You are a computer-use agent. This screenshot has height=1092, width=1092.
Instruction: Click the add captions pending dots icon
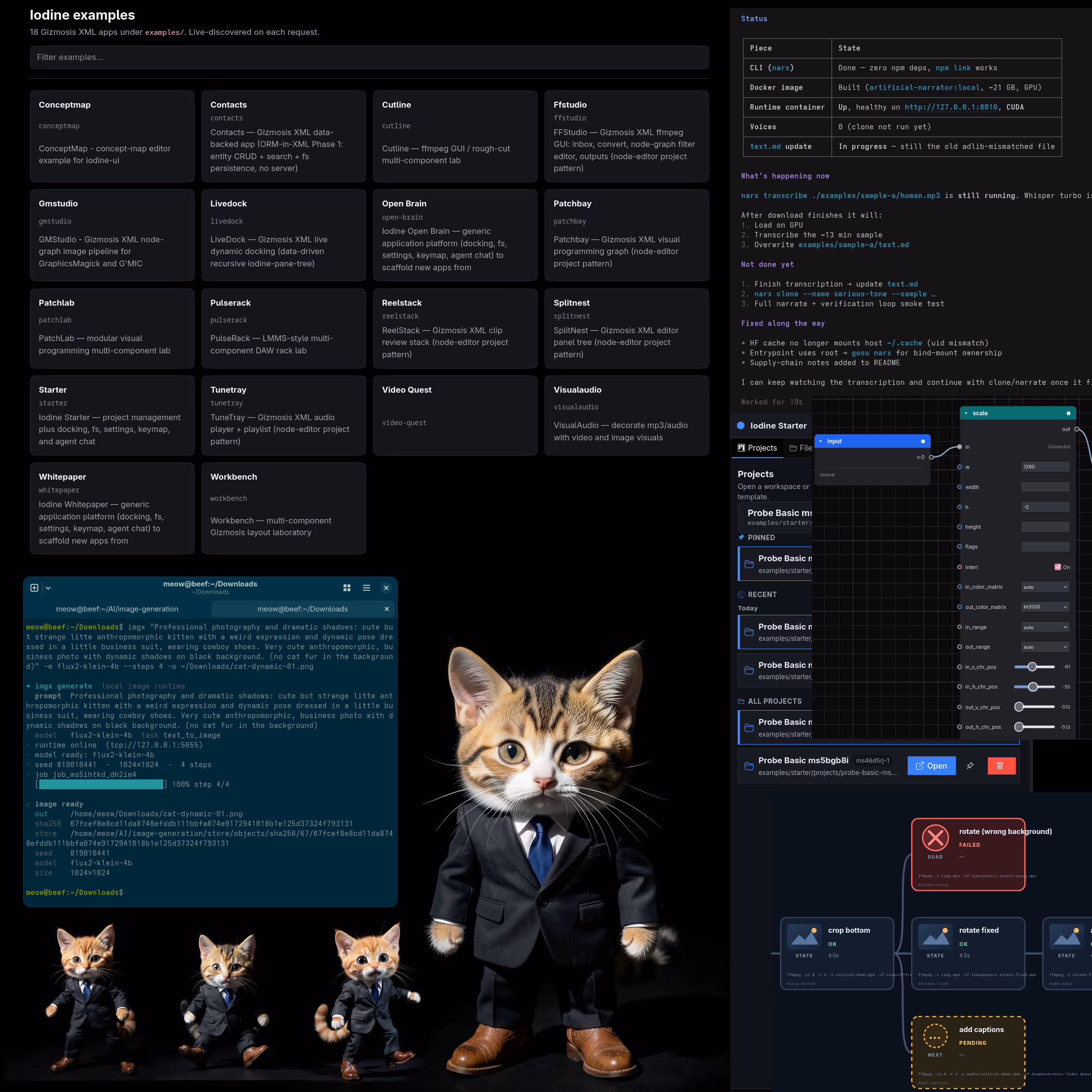click(935, 1036)
